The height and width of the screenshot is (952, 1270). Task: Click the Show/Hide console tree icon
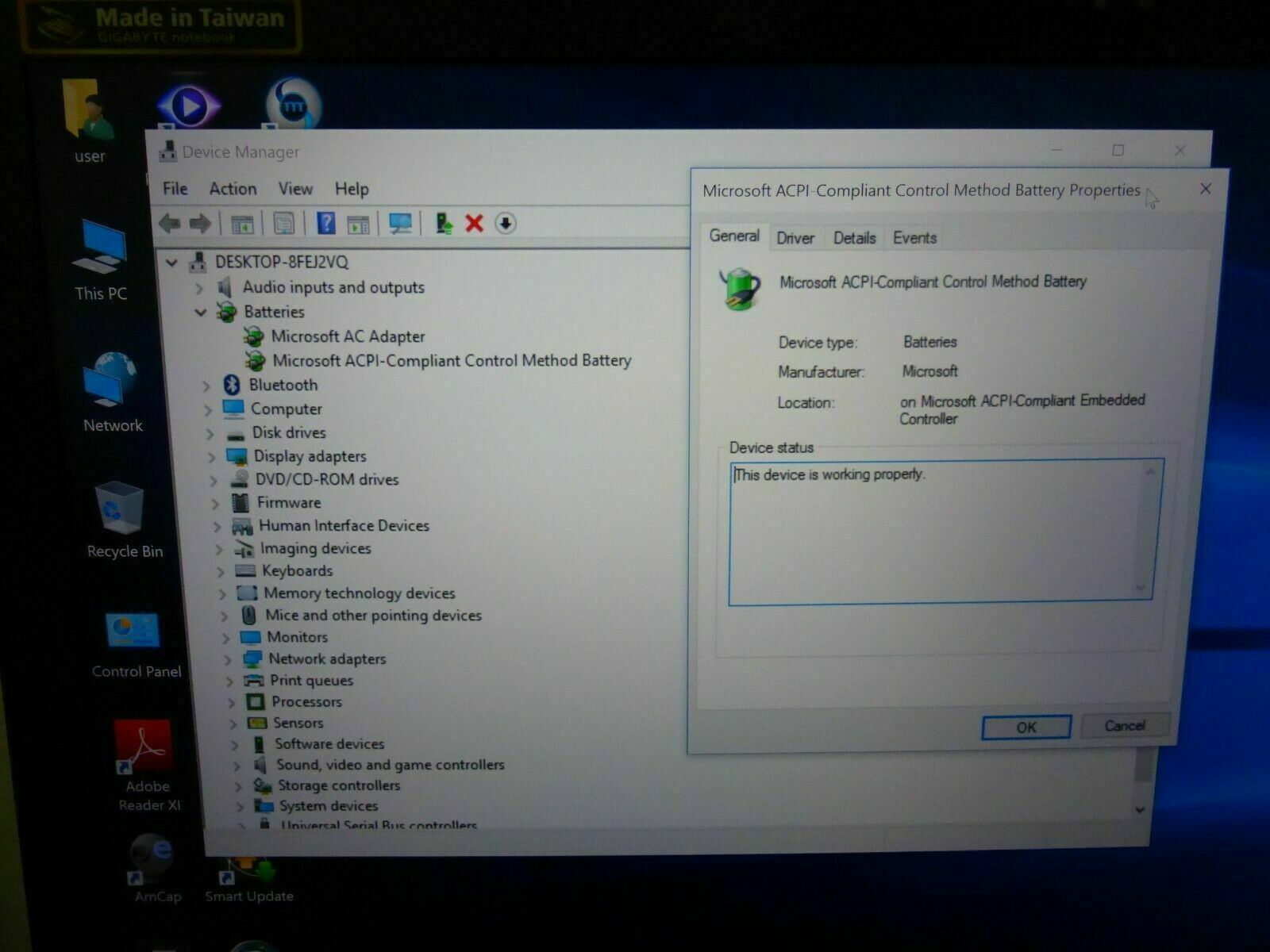[242, 224]
